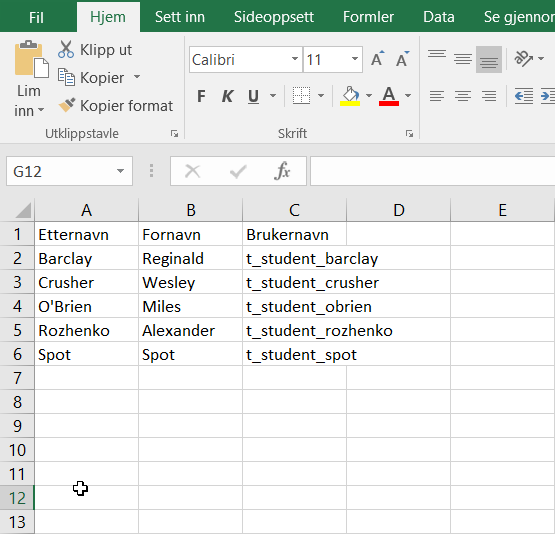Expand the Name Box dropdown arrow

(x=120, y=171)
